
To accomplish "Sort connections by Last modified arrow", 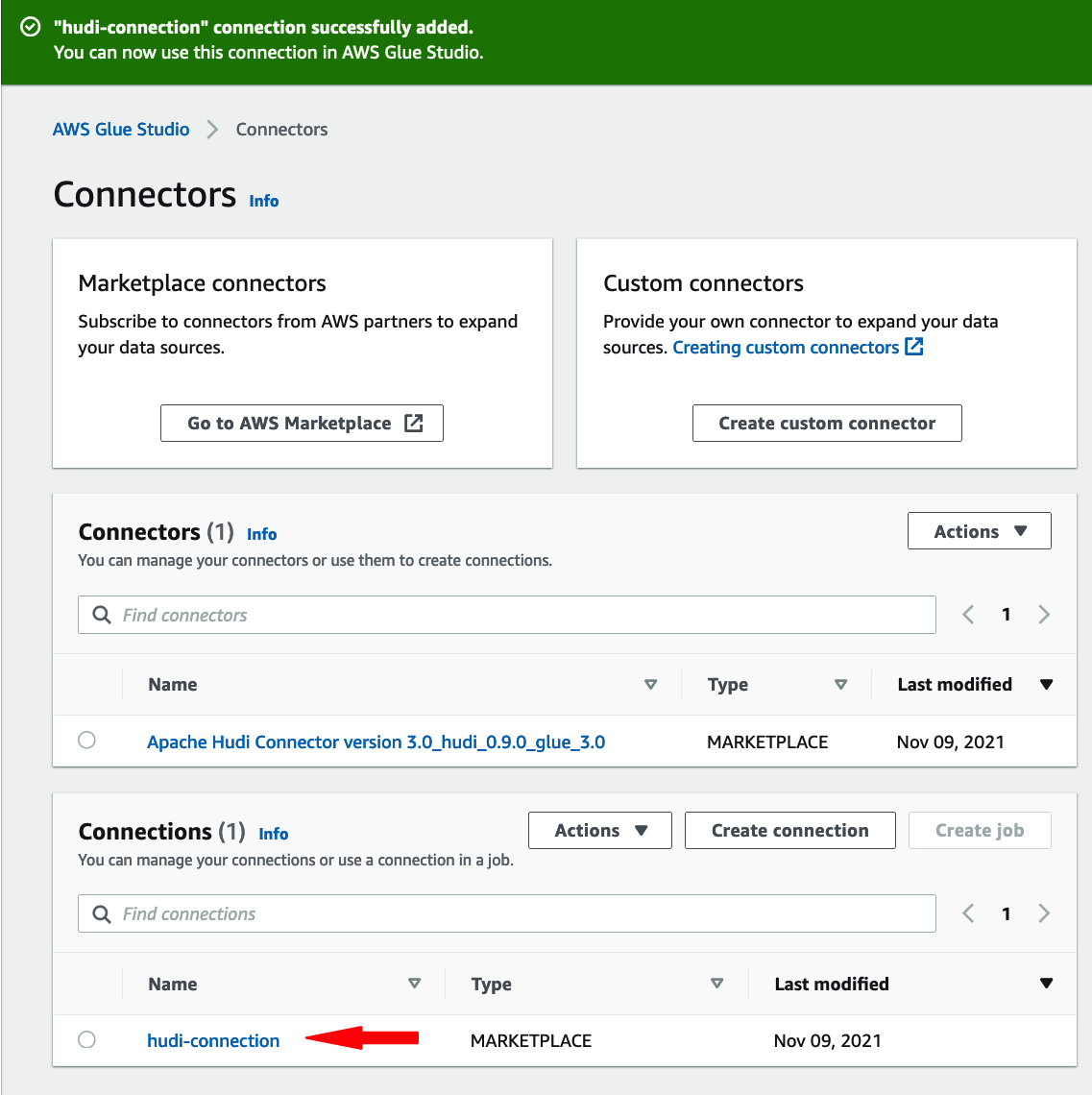I will coord(1046,984).
